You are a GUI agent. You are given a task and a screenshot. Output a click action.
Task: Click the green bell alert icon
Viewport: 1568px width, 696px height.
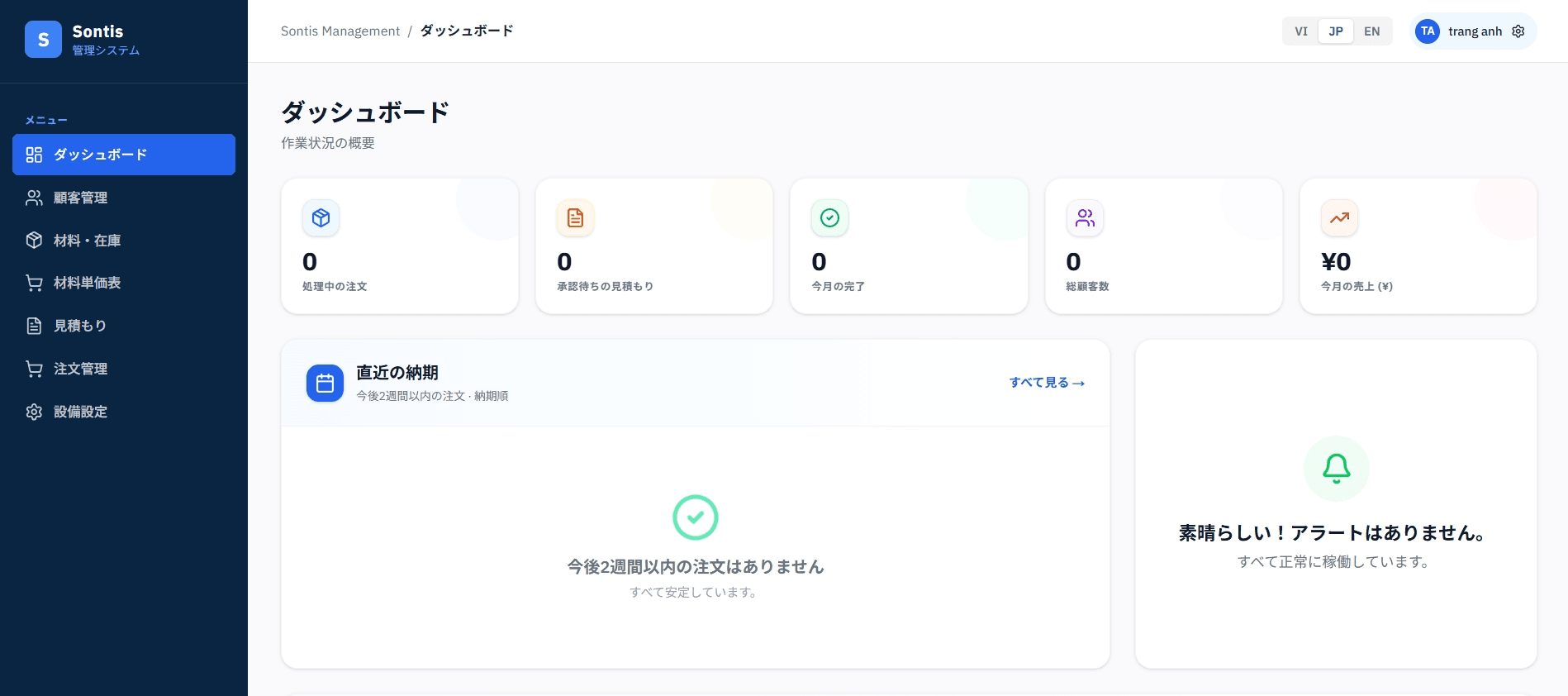point(1337,469)
